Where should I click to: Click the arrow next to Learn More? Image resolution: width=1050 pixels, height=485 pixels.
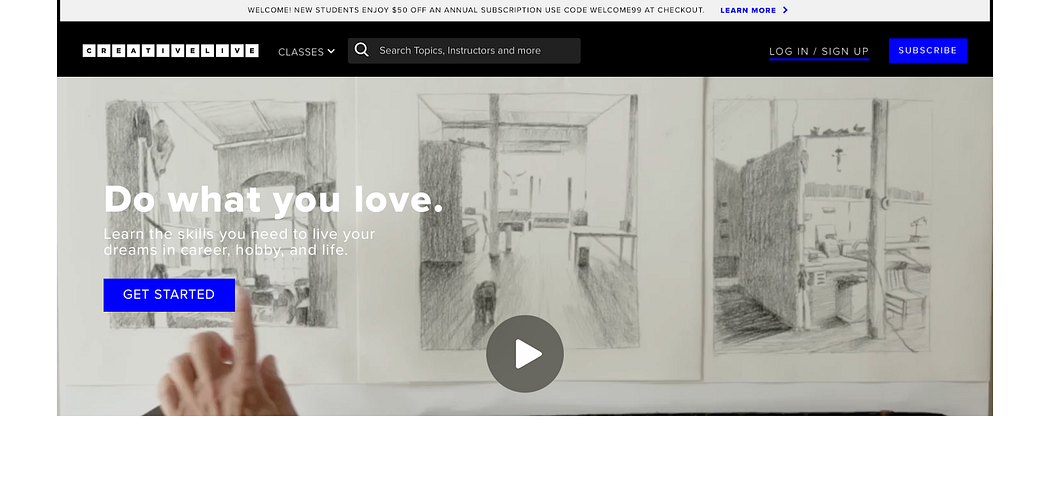[x=785, y=11]
